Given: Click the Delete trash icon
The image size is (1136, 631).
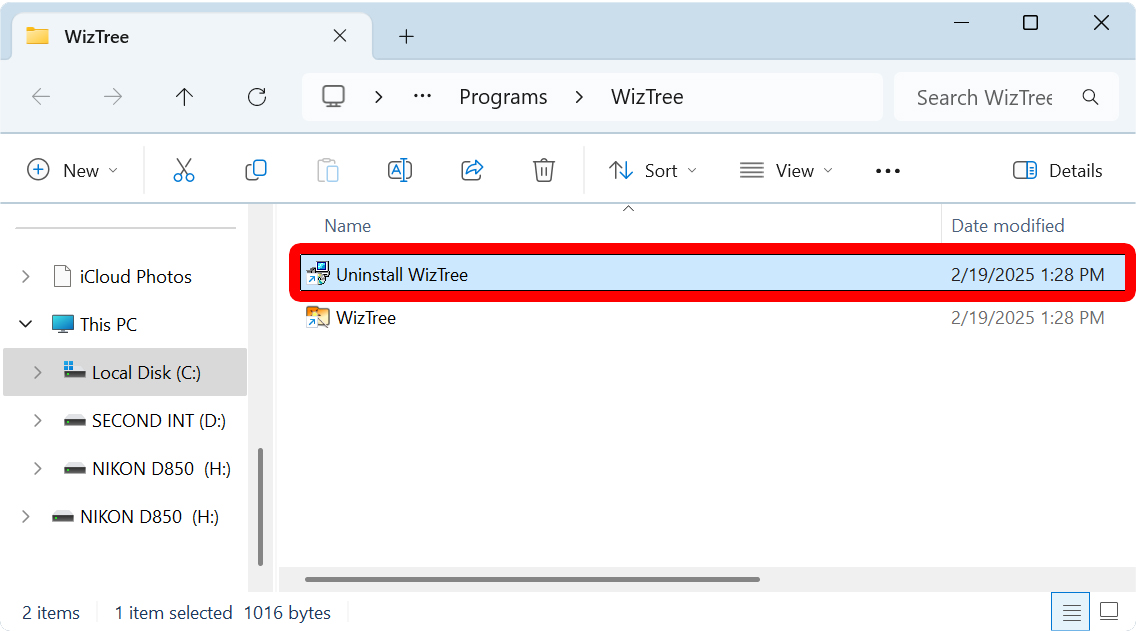Looking at the screenshot, I should 544,170.
